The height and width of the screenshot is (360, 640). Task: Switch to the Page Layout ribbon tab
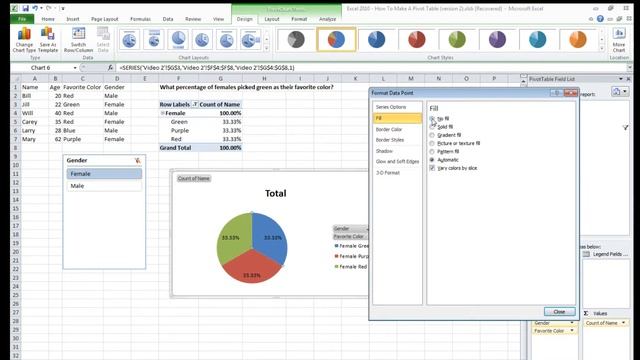[104, 19]
